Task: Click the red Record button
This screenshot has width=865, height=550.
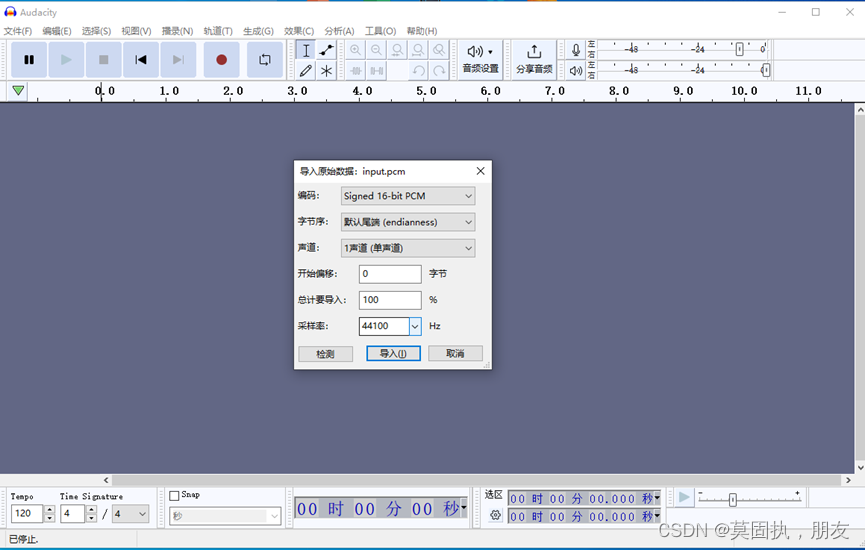Action: 221,60
